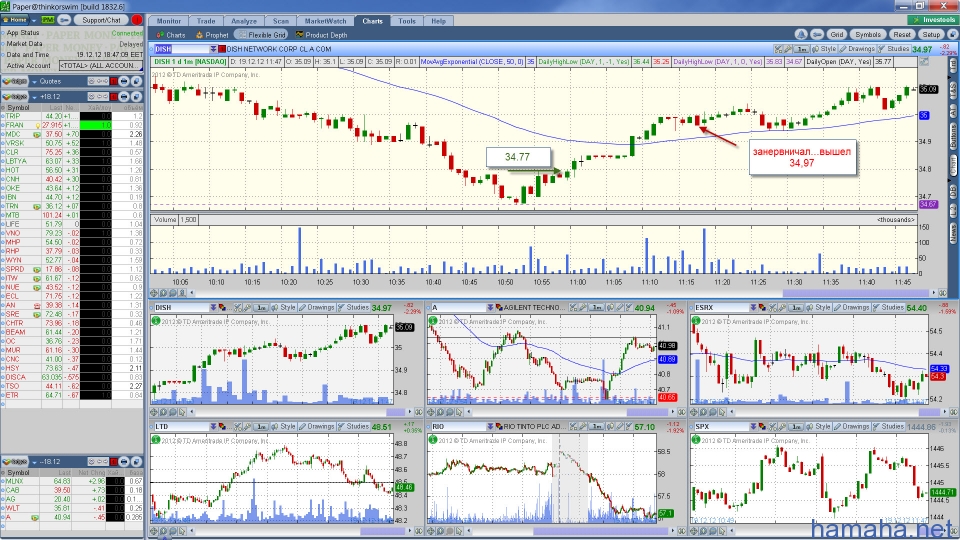Image resolution: width=960 pixels, height=540 pixels.
Task: Click the Ind vertical tab on the right edge
Action: [x=953, y=65]
